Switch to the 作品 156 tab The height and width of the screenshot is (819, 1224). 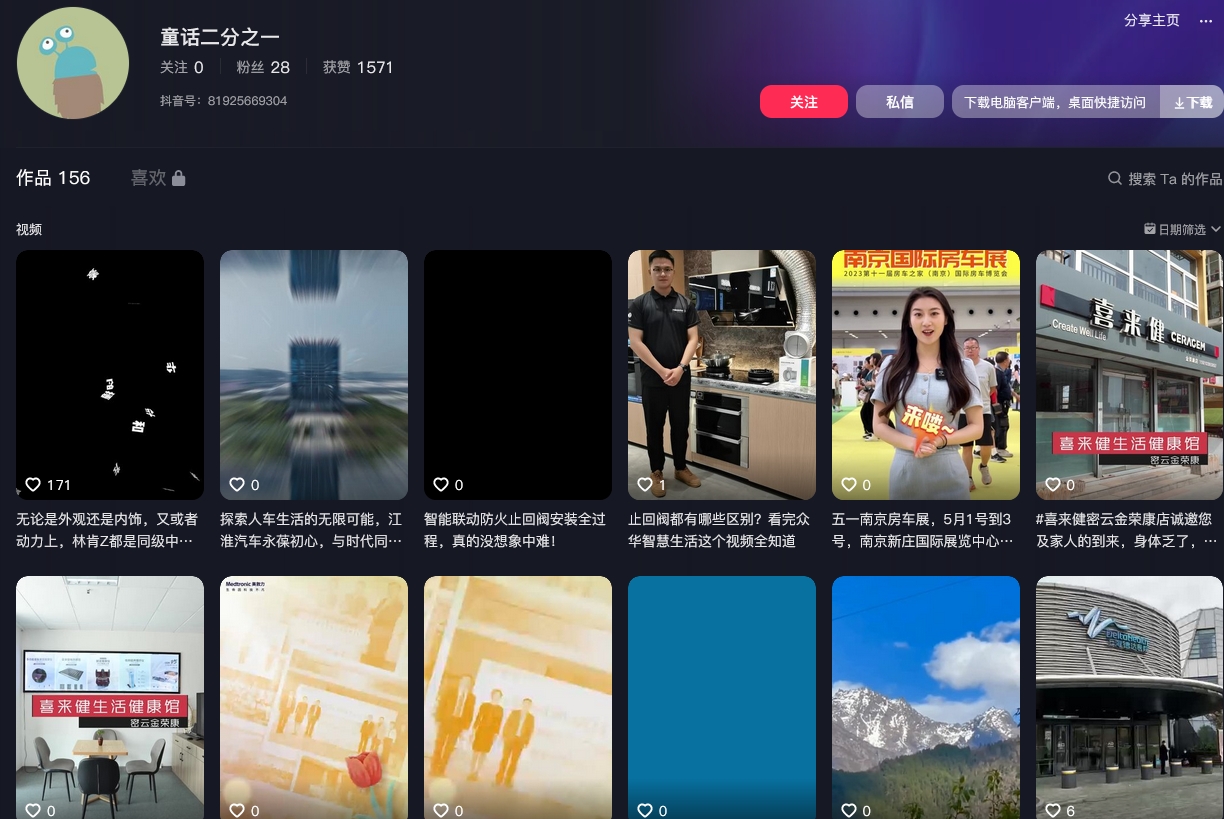(53, 178)
